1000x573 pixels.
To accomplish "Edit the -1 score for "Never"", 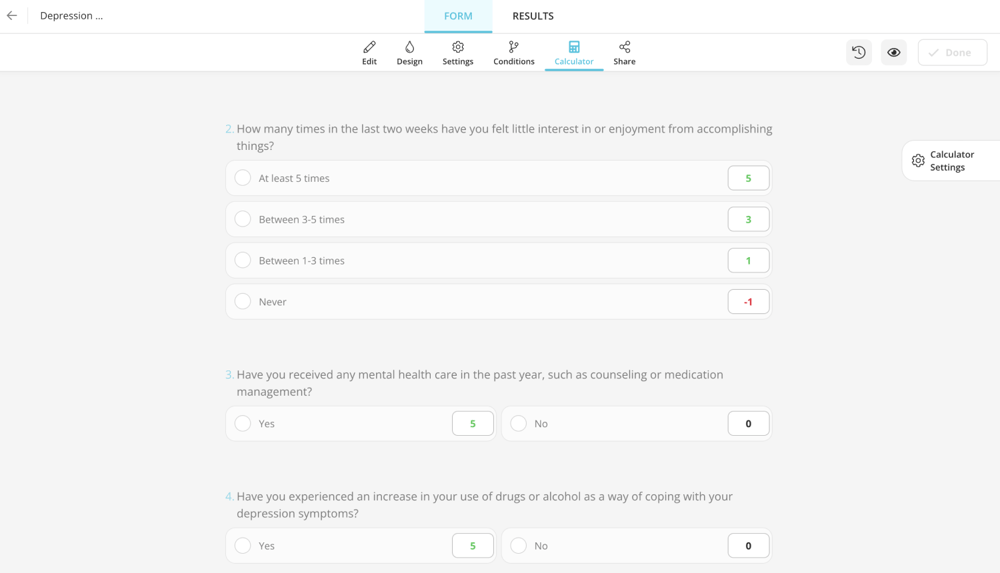I will (x=748, y=301).
